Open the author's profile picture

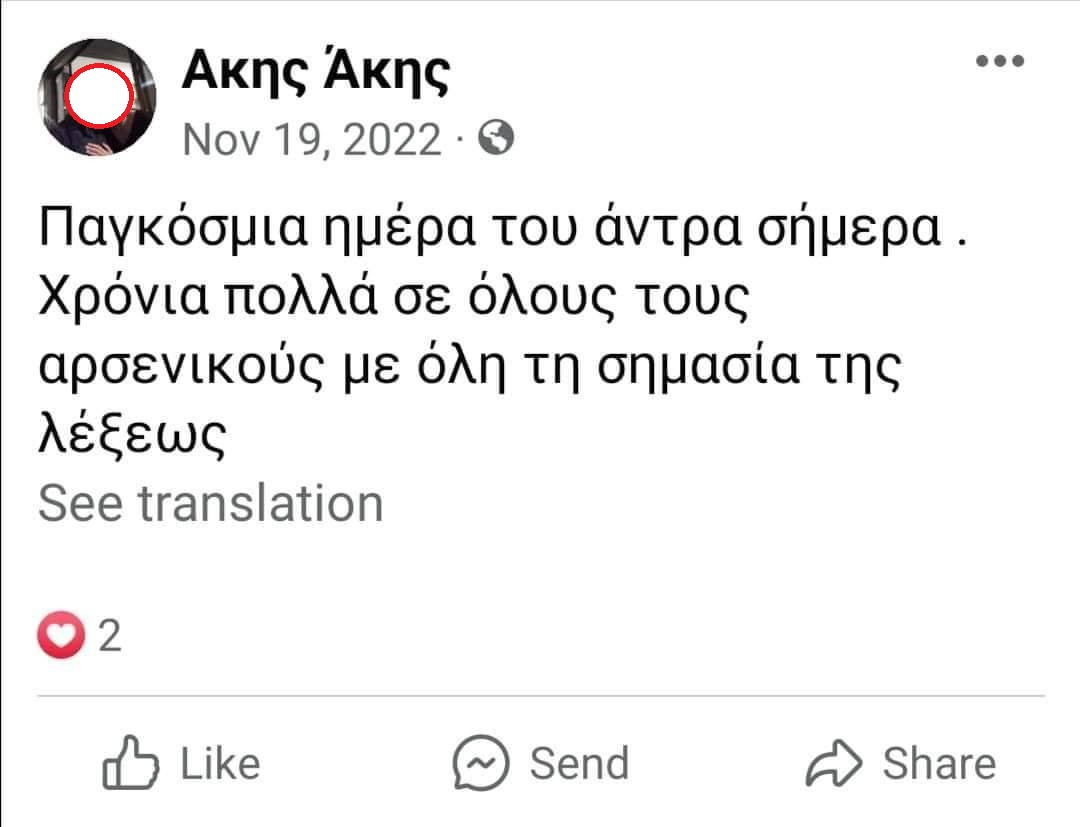pyautogui.click(x=97, y=98)
